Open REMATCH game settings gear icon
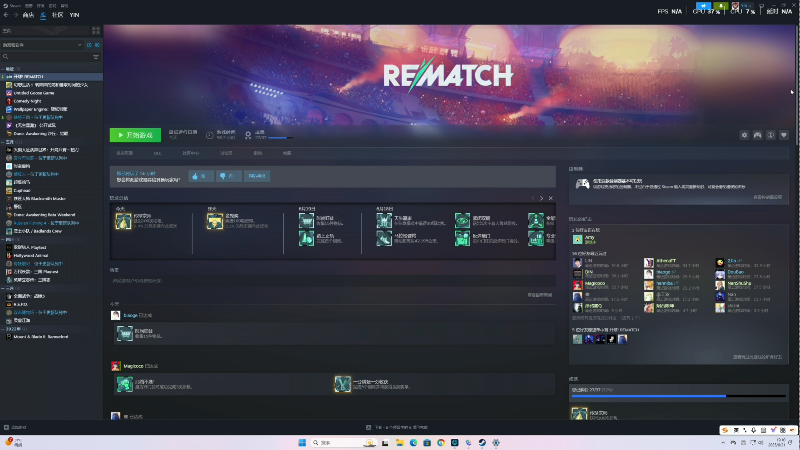 point(744,135)
